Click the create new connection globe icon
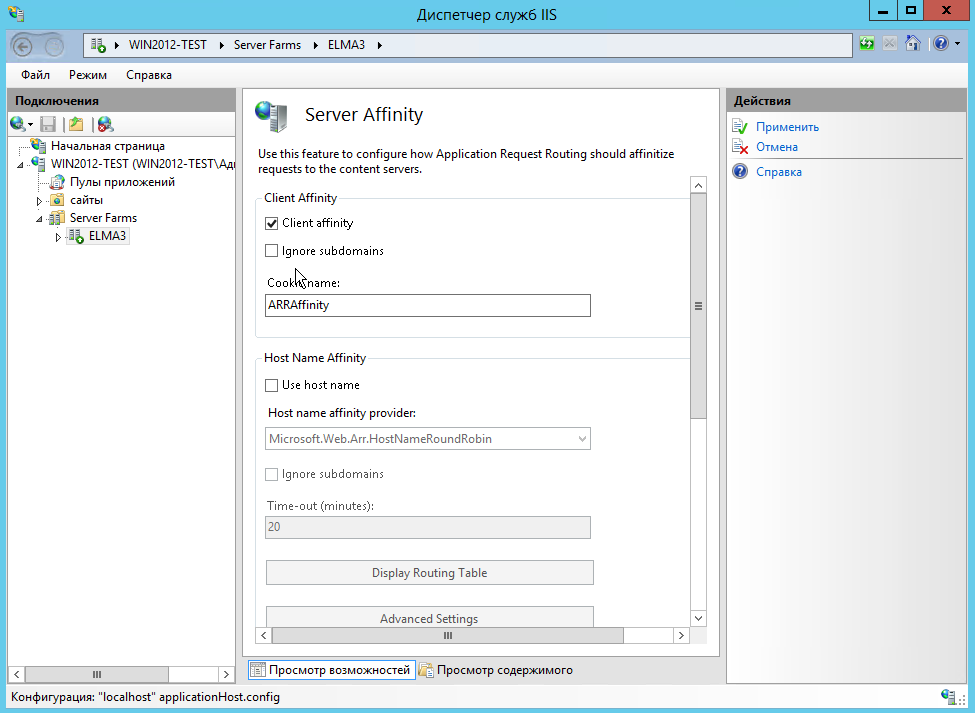This screenshot has height=713, width=975. pyautogui.click(x=18, y=124)
